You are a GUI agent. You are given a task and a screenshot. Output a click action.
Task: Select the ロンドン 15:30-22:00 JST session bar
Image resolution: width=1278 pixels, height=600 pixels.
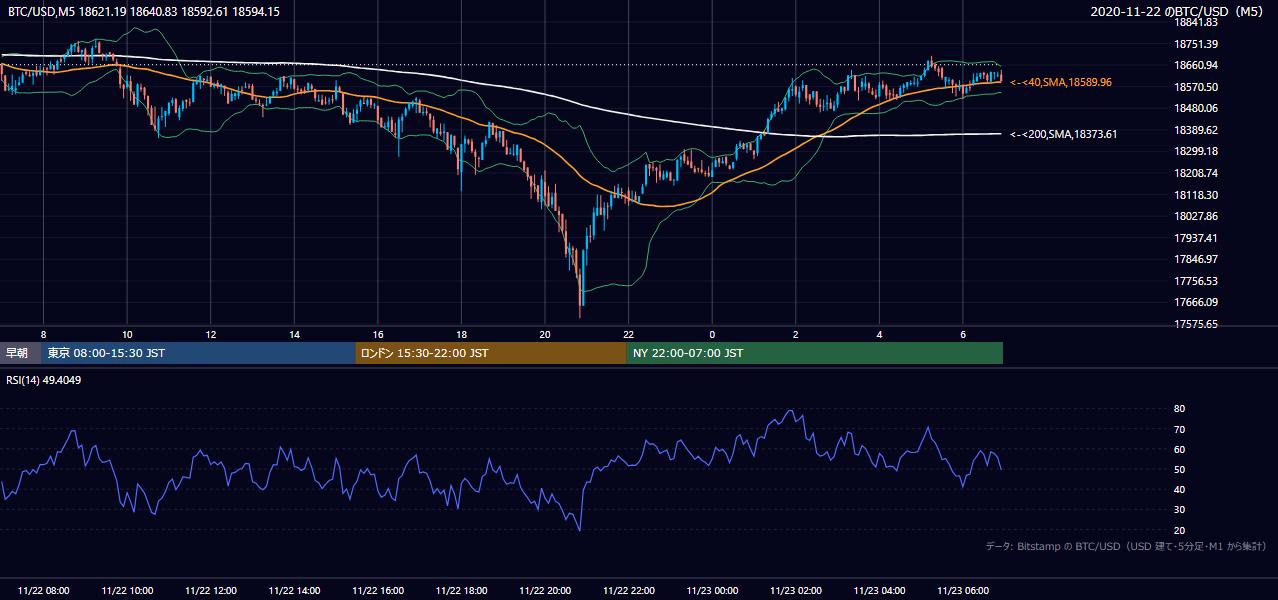[x=491, y=353]
